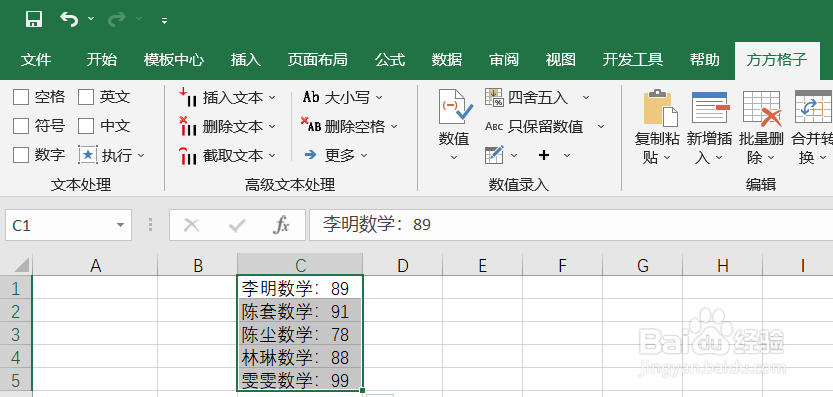Tick the 英文 checkbox

pos(86,97)
